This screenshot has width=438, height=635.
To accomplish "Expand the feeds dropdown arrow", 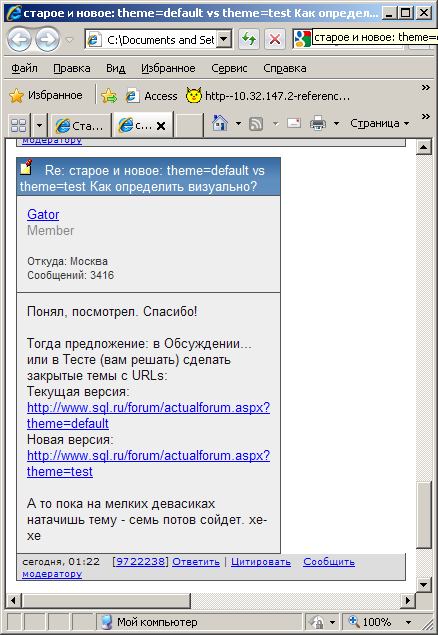I will pyautogui.click(x=275, y=123).
